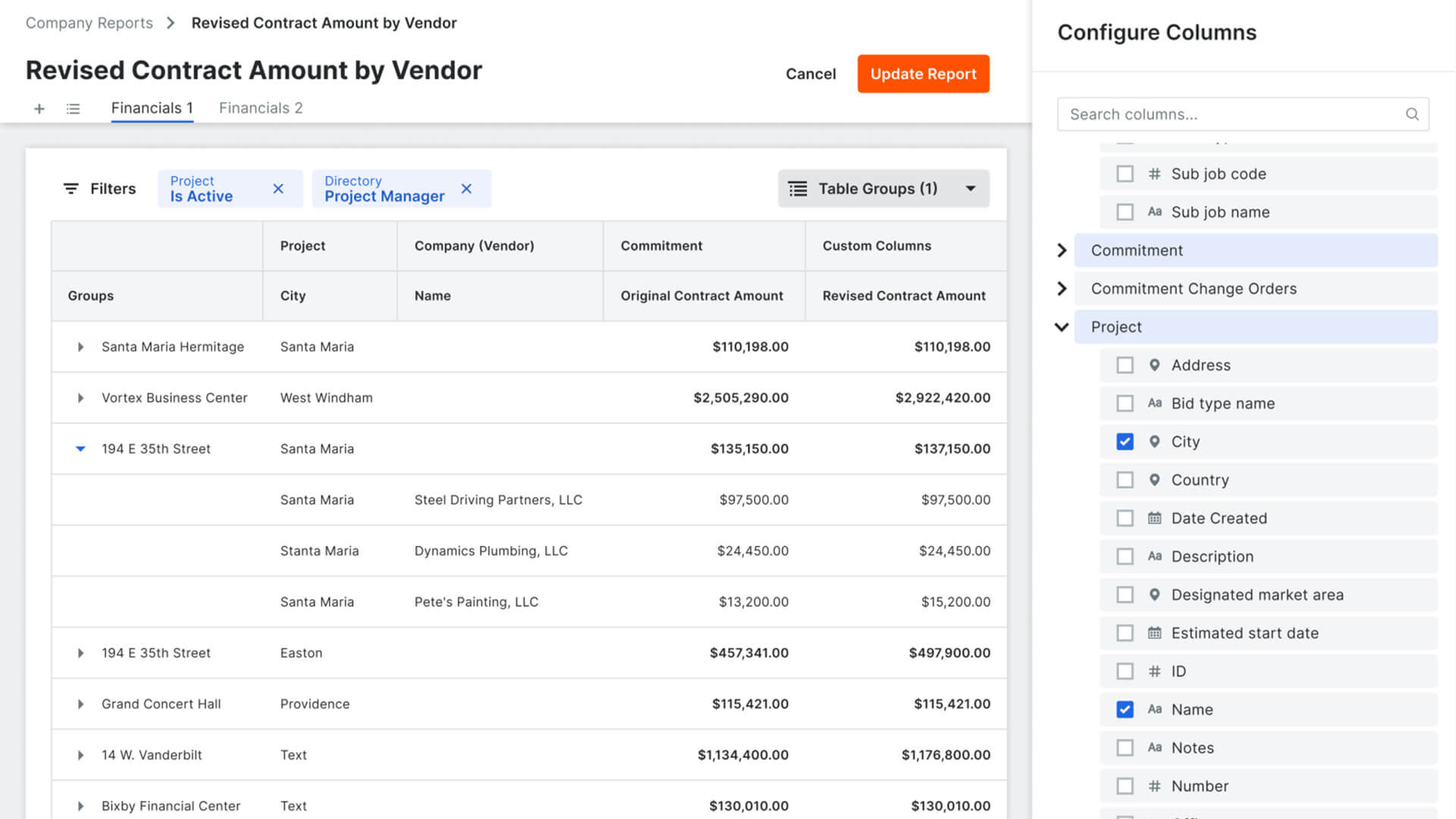Collapse the Project column section

click(1062, 327)
